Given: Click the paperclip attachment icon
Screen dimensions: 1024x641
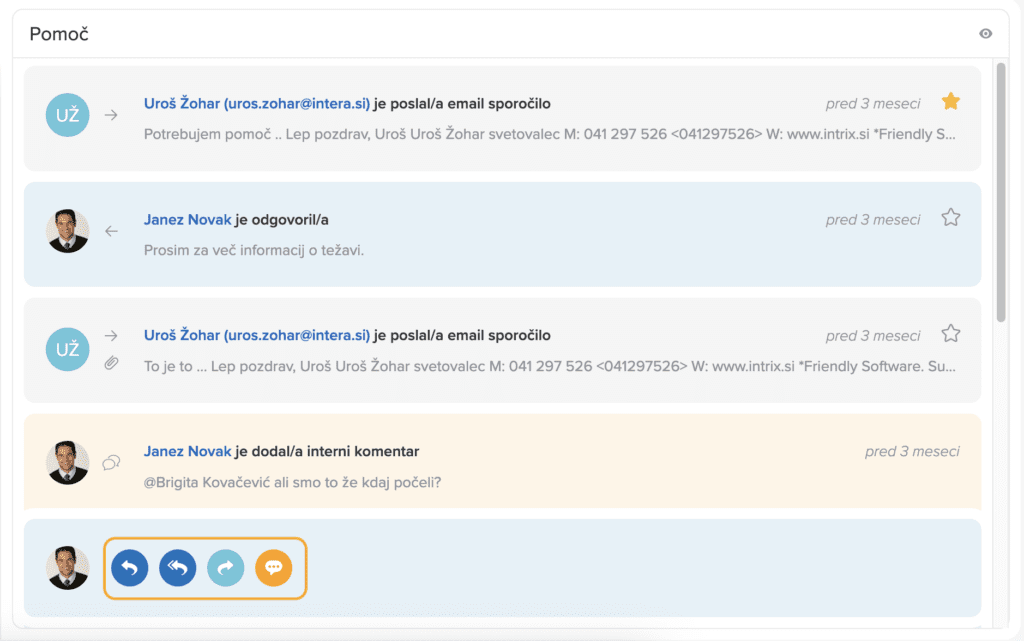Looking at the screenshot, I should point(112,364).
